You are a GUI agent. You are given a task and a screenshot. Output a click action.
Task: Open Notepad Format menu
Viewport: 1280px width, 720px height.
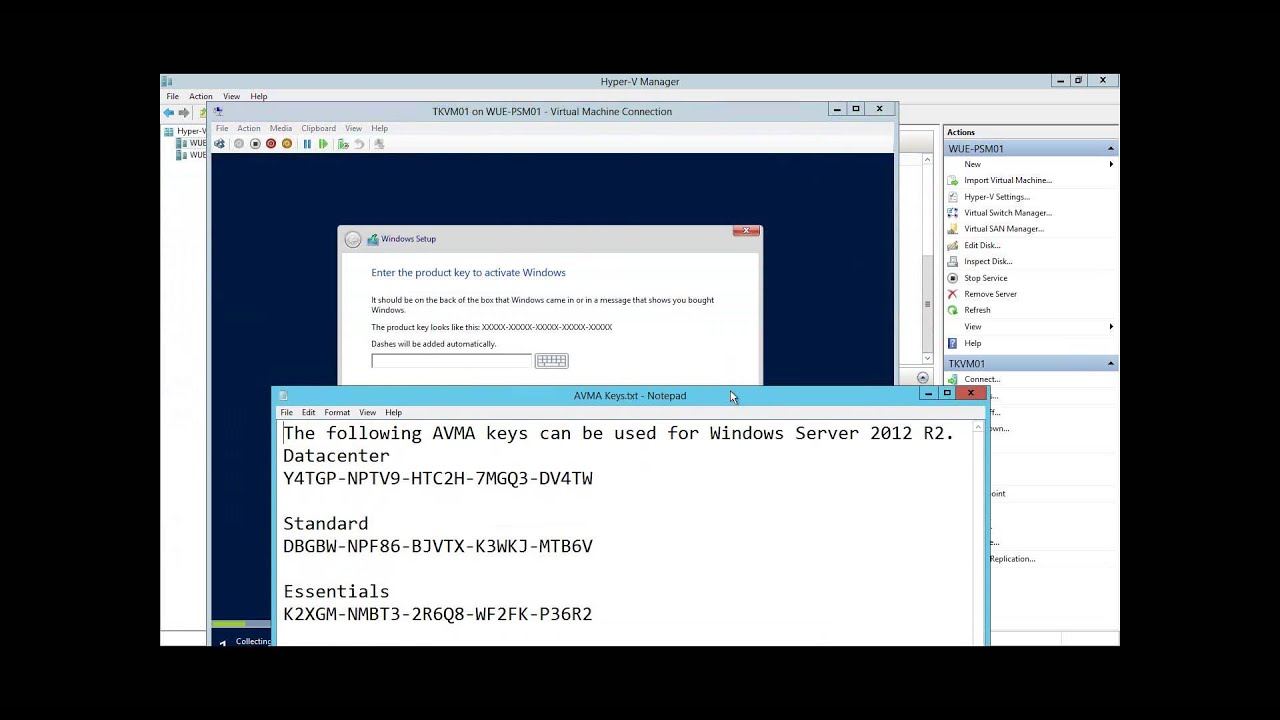tap(337, 413)
